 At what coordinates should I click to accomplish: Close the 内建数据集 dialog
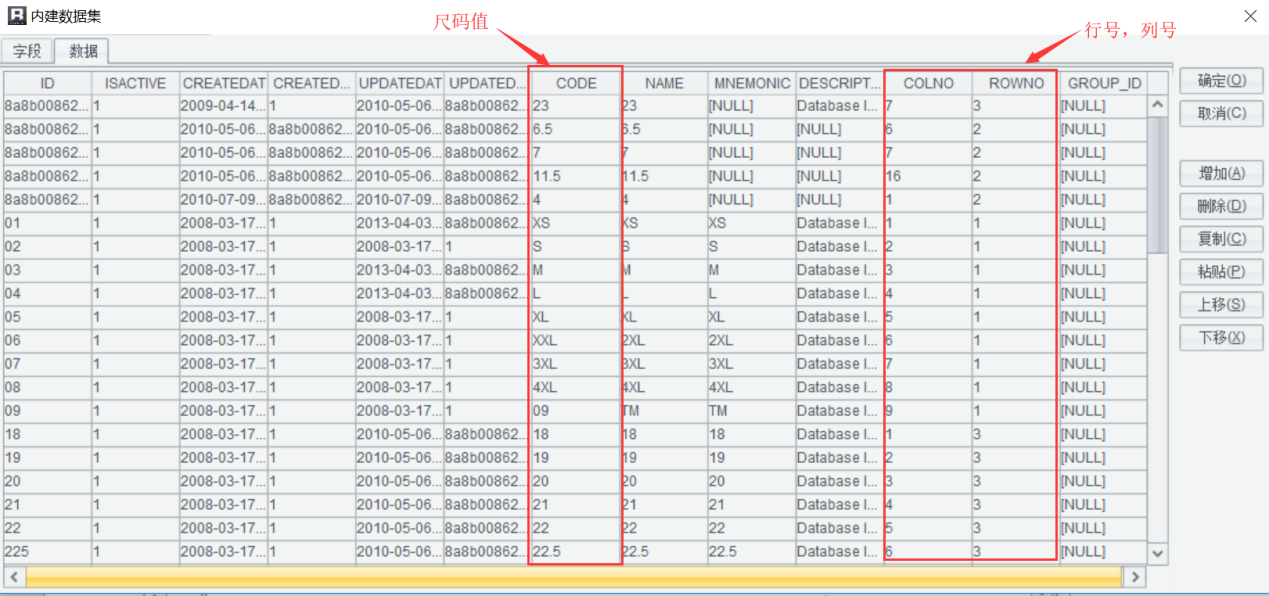(x=1250, y=16)
